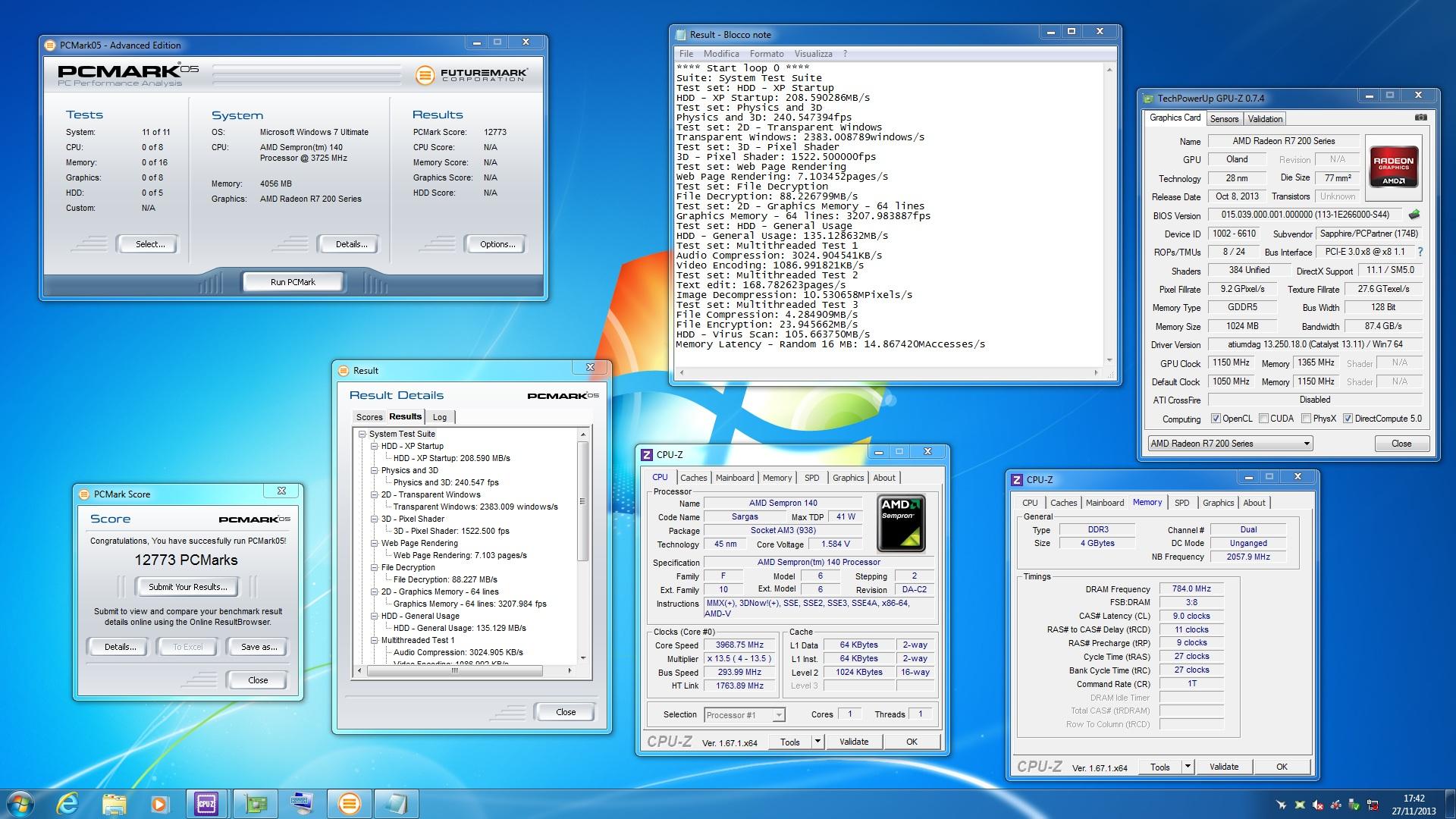The width and height of the screenshot is (1456, 819).
Task: Switch to Scores tab in Result Details
Action: 369,417
